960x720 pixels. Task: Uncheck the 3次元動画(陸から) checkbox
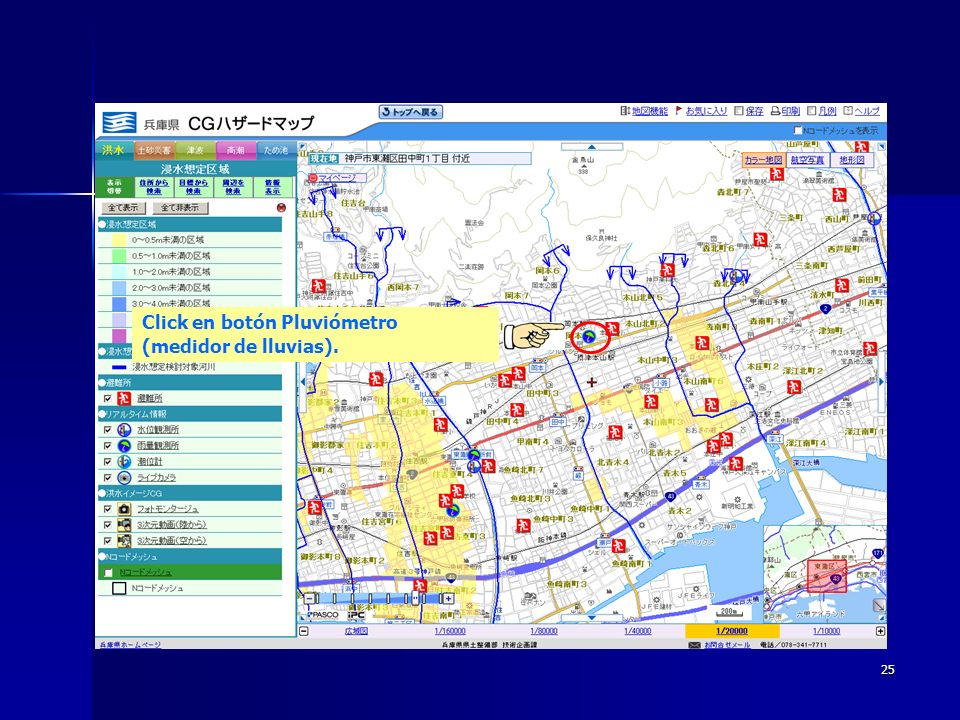[x=108, y=525]
